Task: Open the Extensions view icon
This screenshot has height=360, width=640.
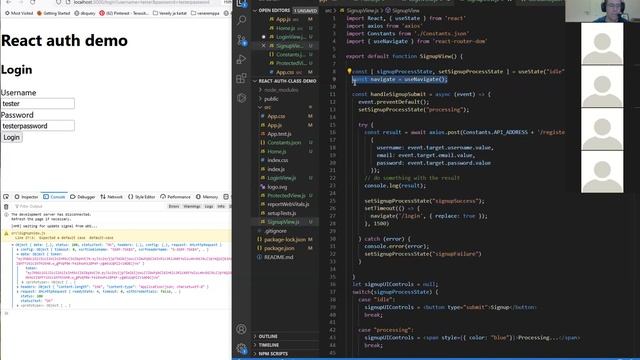Action: [241, 78]
